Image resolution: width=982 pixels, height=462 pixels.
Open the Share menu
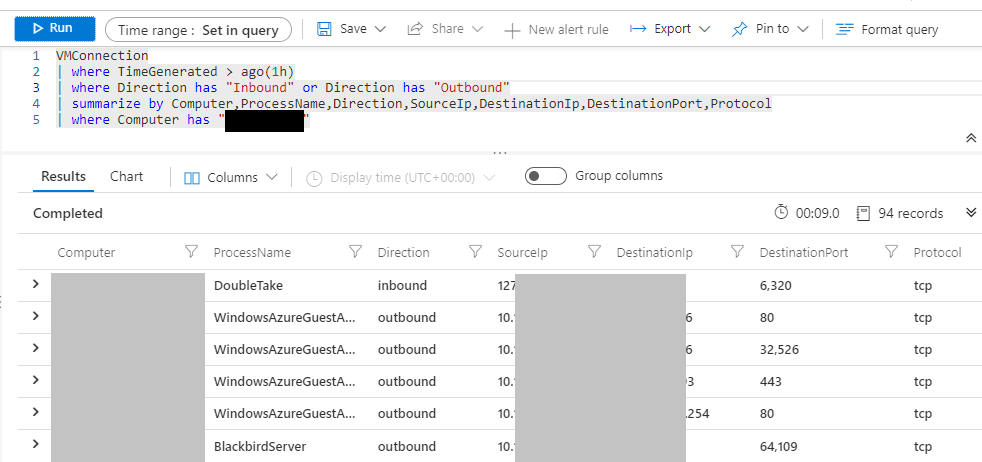tap(445, 29)
